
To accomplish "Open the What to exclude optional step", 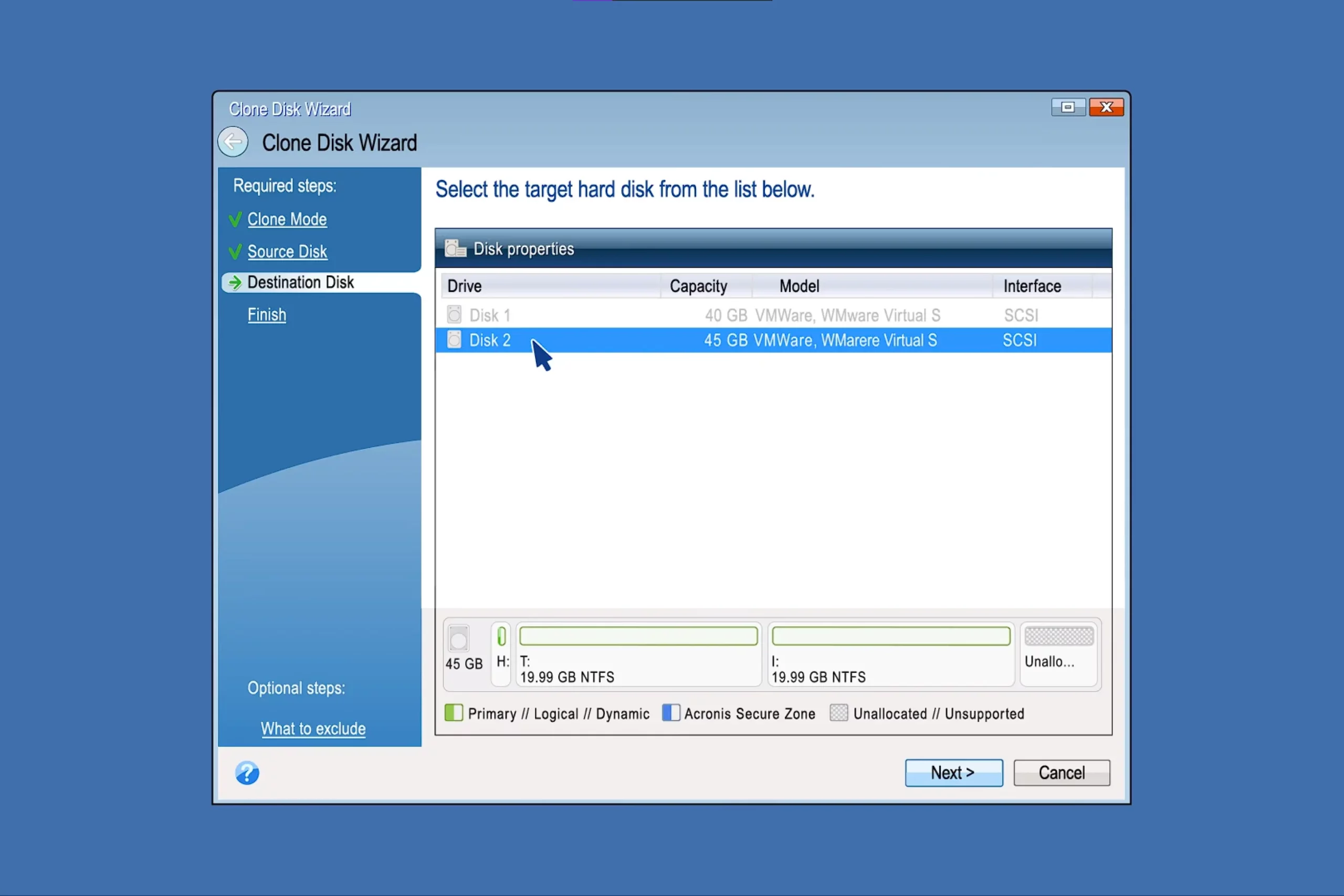I will coord(313,729).
